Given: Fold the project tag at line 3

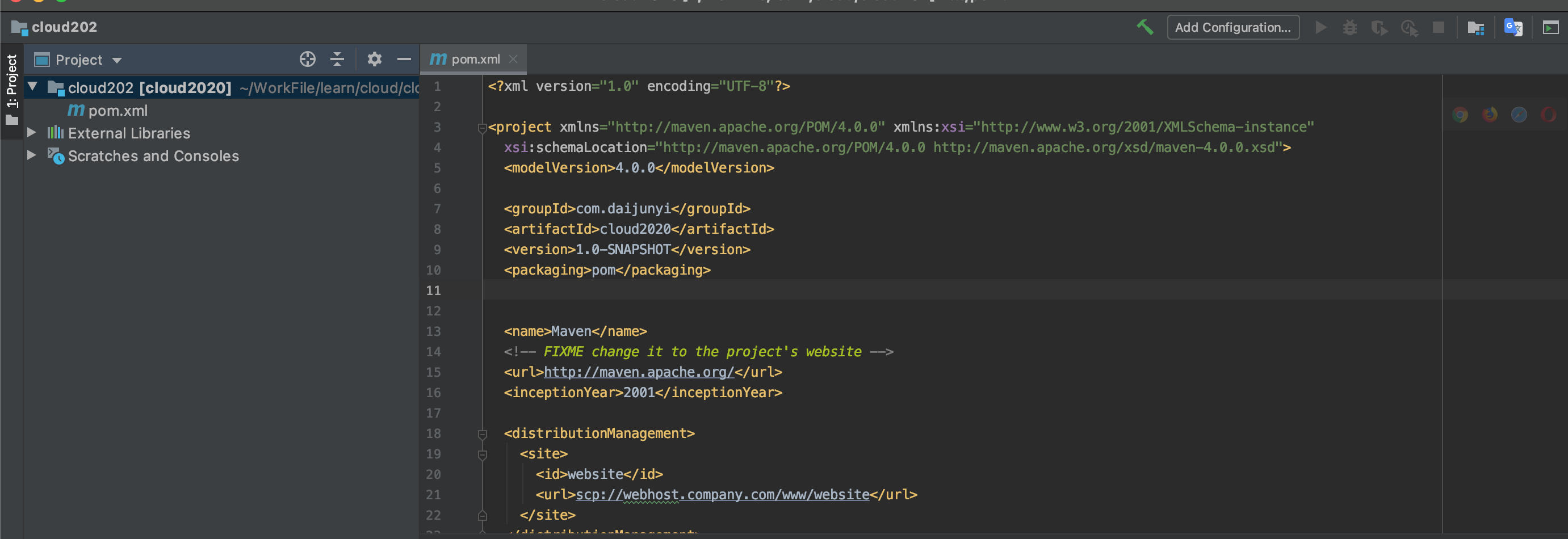Looking at the screenshot, I should [482, 128].
